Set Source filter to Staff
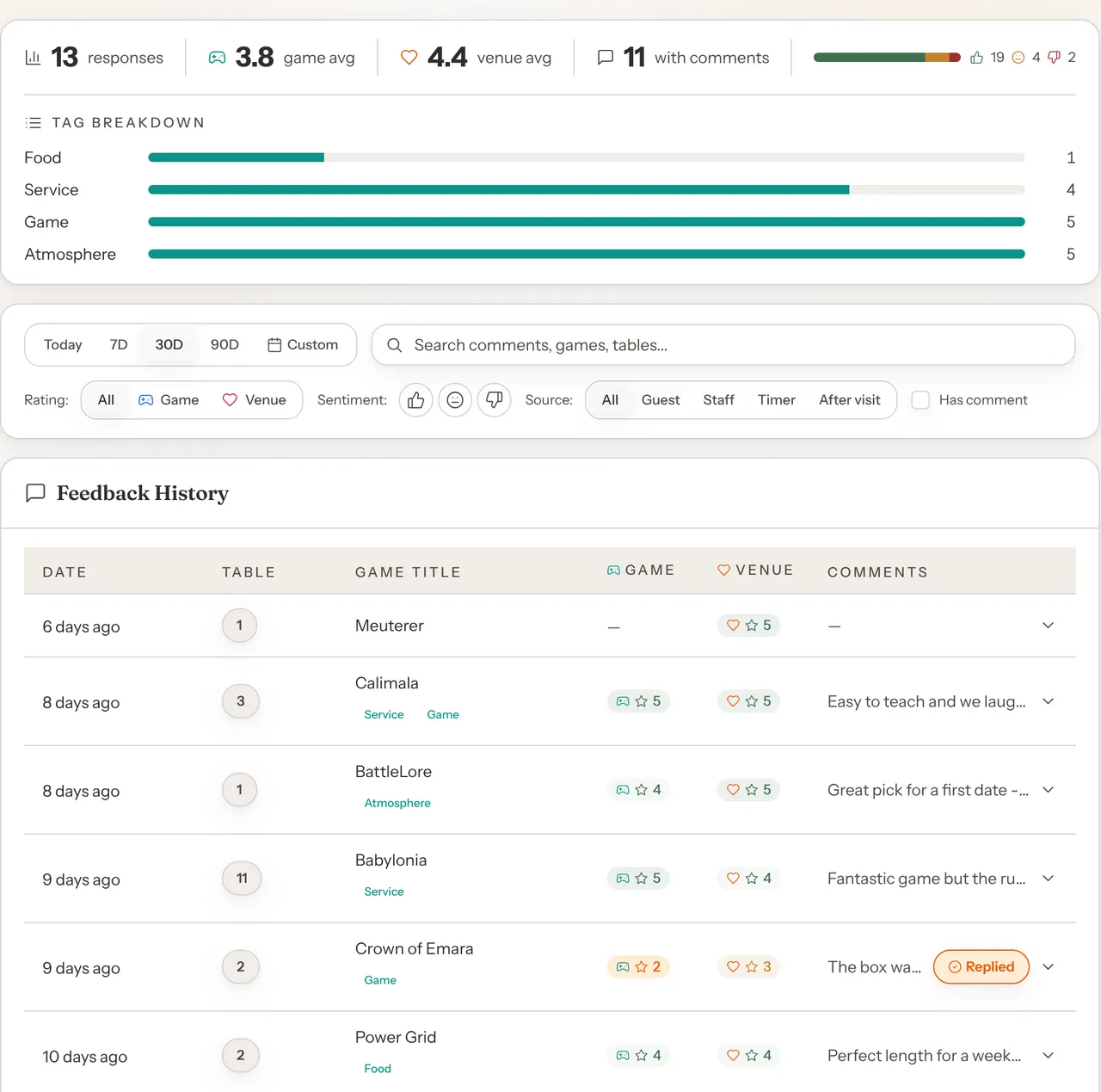The width and height of the screenshot is (1101, 1092). pyautogui.click(x=719, y=400)
